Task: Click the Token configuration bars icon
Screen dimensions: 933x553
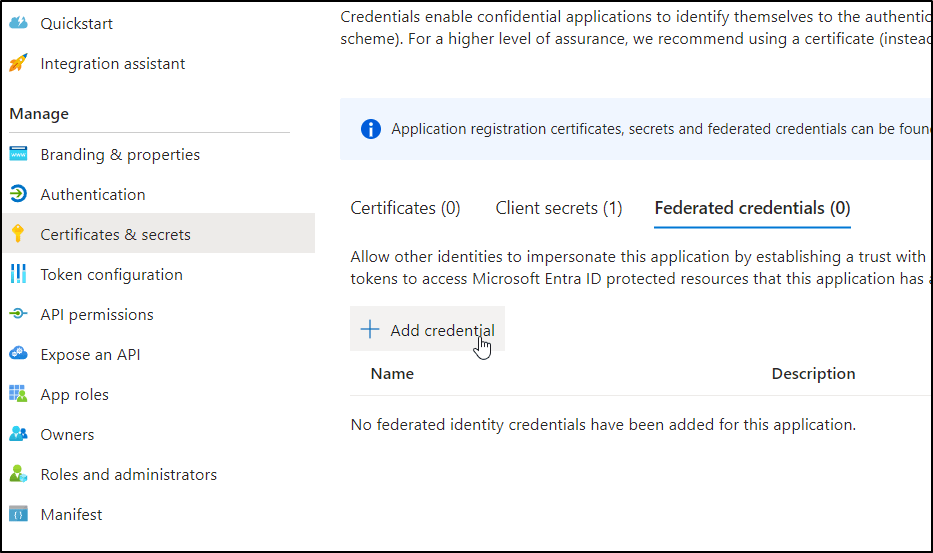Action: click(18, 274)
